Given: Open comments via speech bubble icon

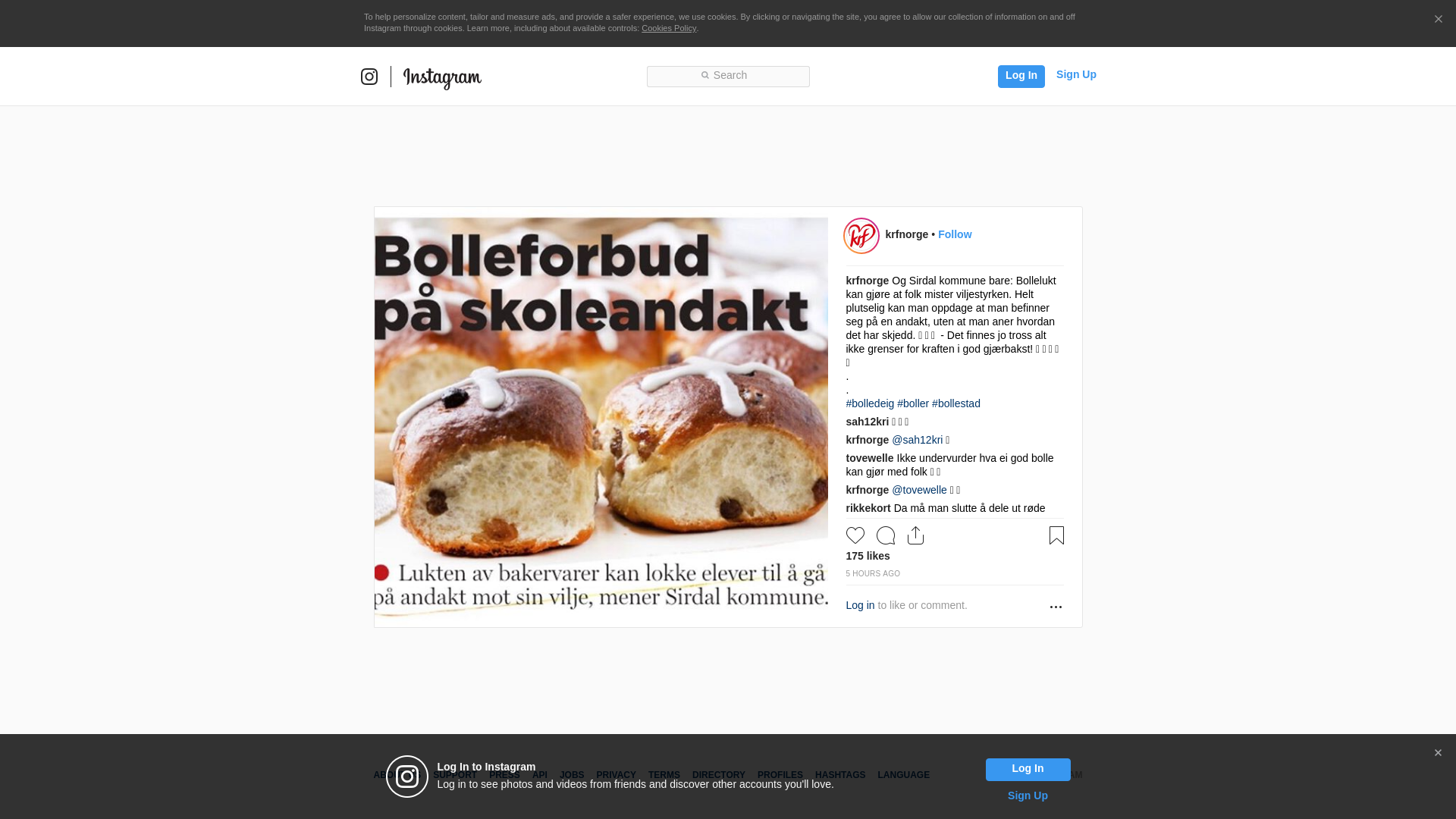Looking at the screenshot, I should pos(886,535).
